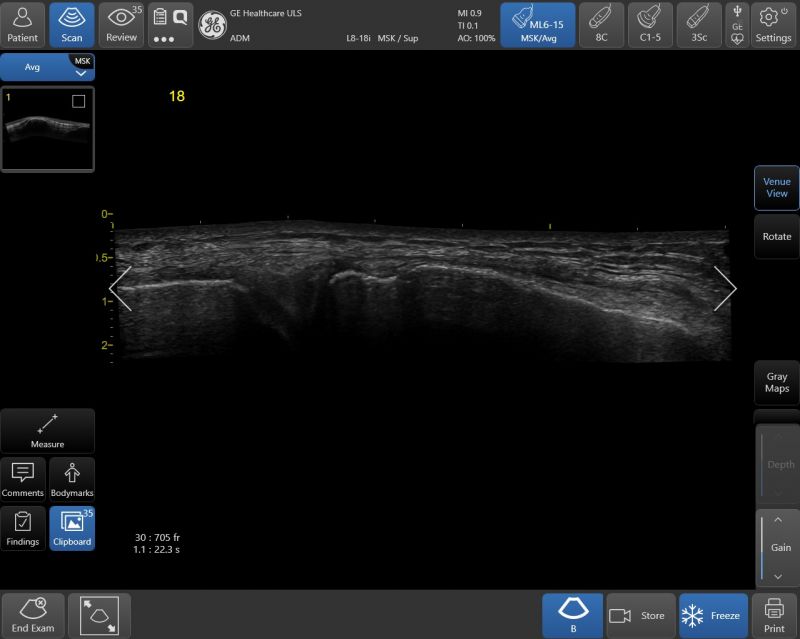Viewport: 800px width, 639px height.
Task: Toggle the Freeze button
Action: pos(713,616)
